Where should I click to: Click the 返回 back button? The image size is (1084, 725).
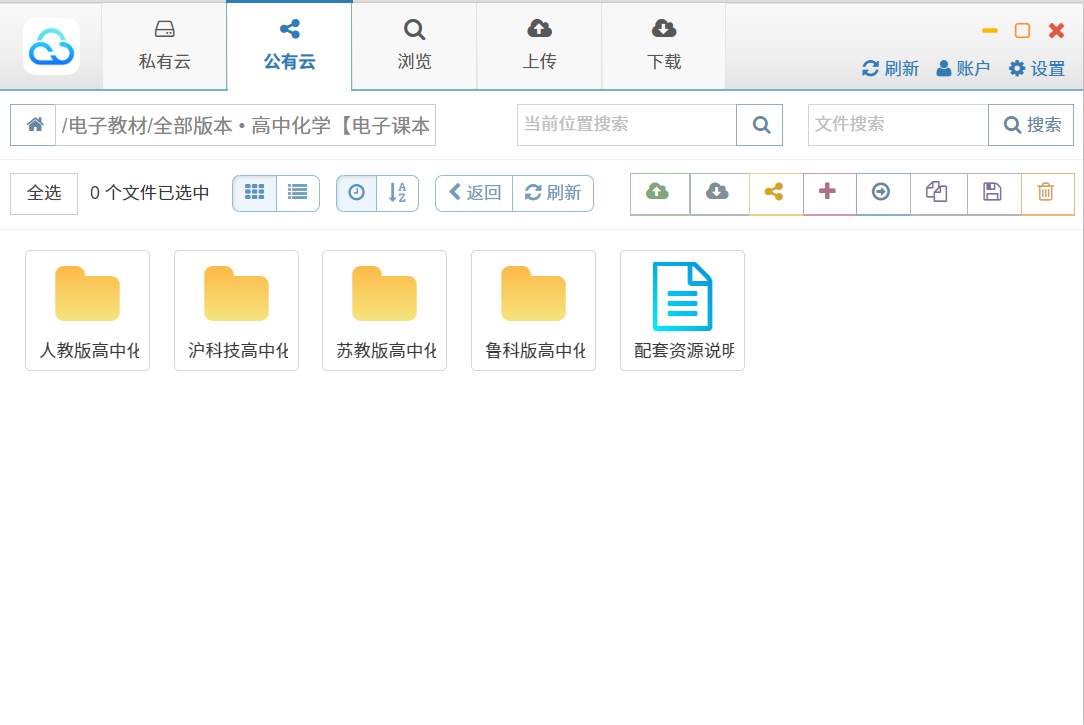click(x=474, y=193)
